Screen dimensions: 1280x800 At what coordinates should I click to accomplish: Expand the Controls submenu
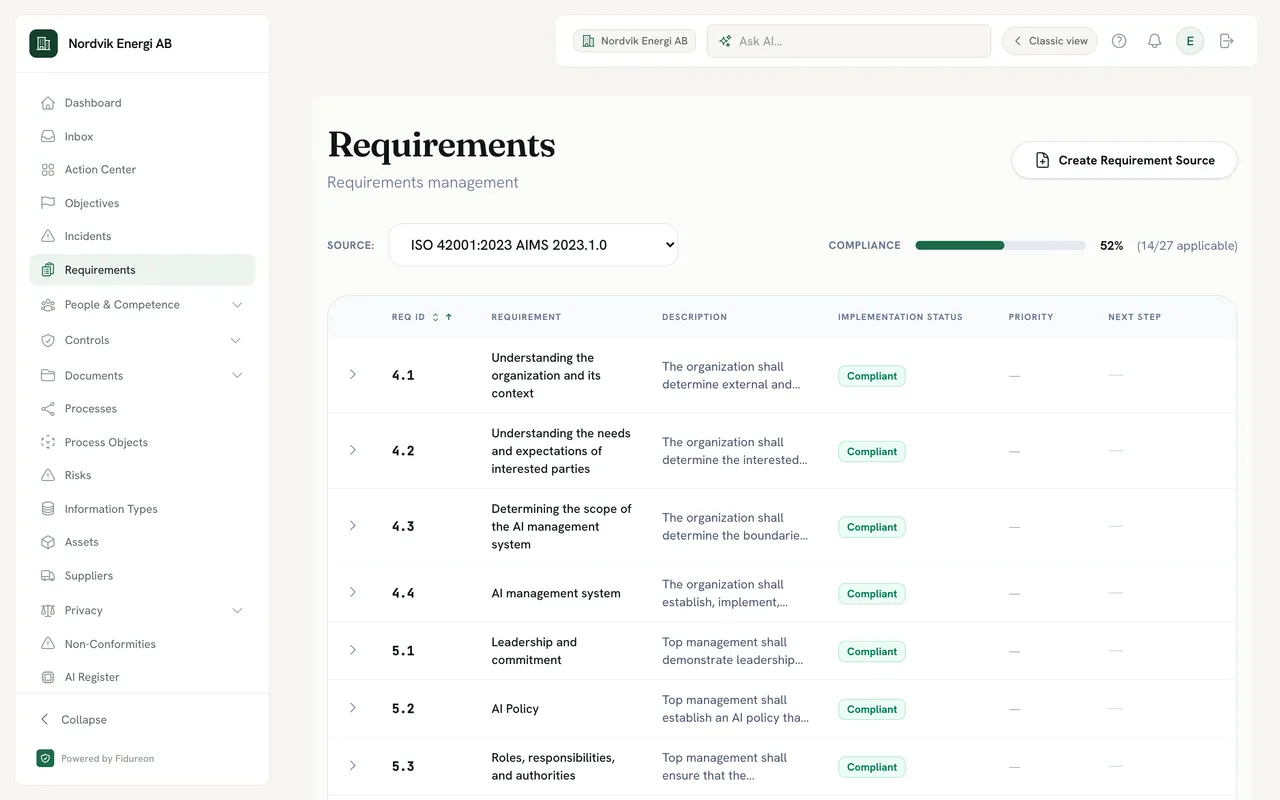236,340
